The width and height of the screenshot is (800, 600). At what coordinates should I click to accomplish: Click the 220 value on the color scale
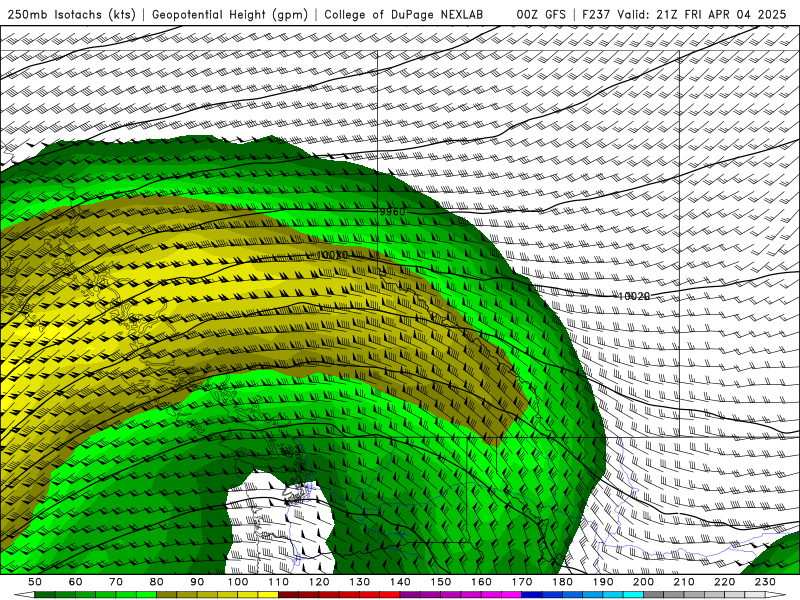pyautogui.click(x=724, y=582)
